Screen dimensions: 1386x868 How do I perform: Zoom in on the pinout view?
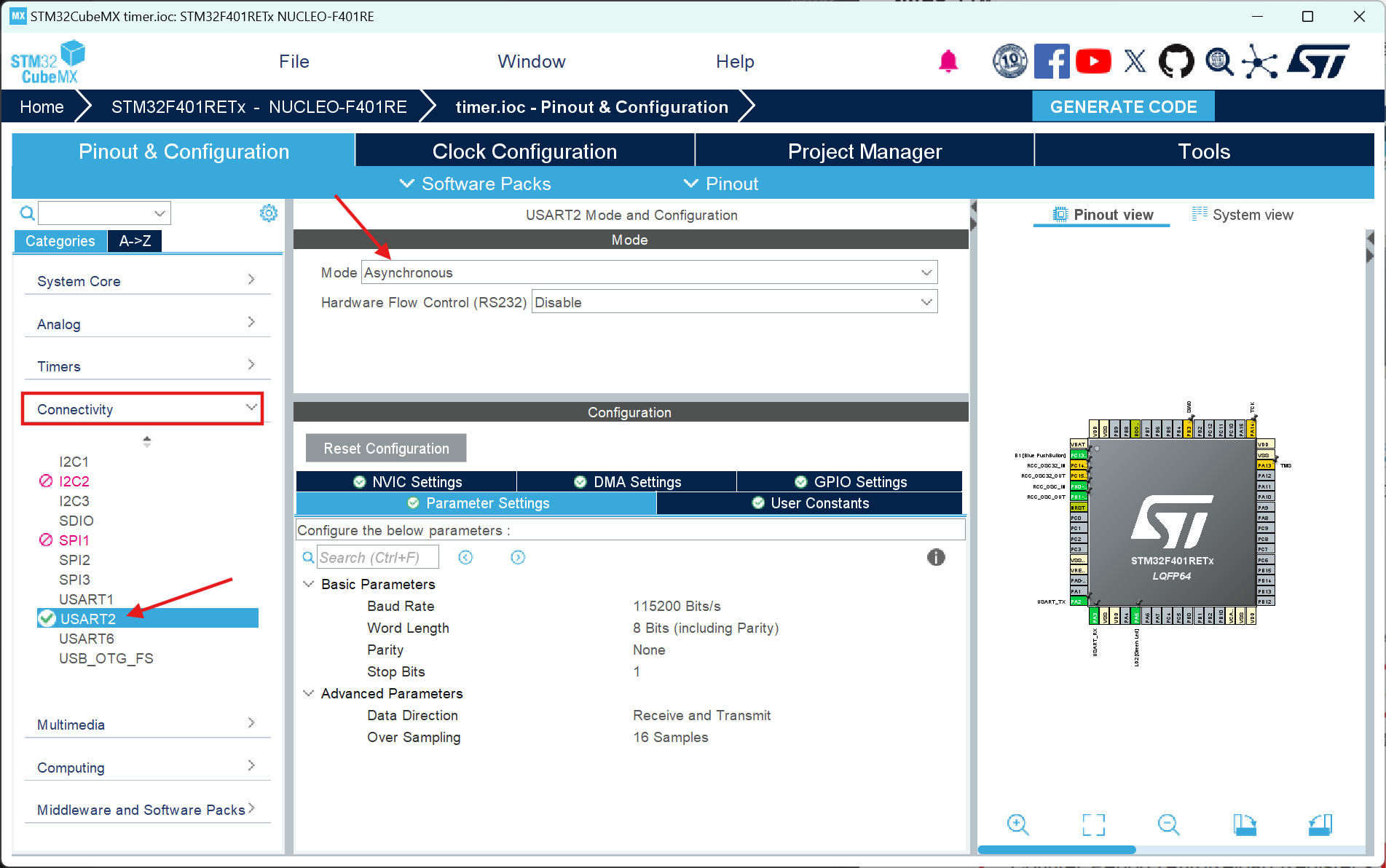1017,824
